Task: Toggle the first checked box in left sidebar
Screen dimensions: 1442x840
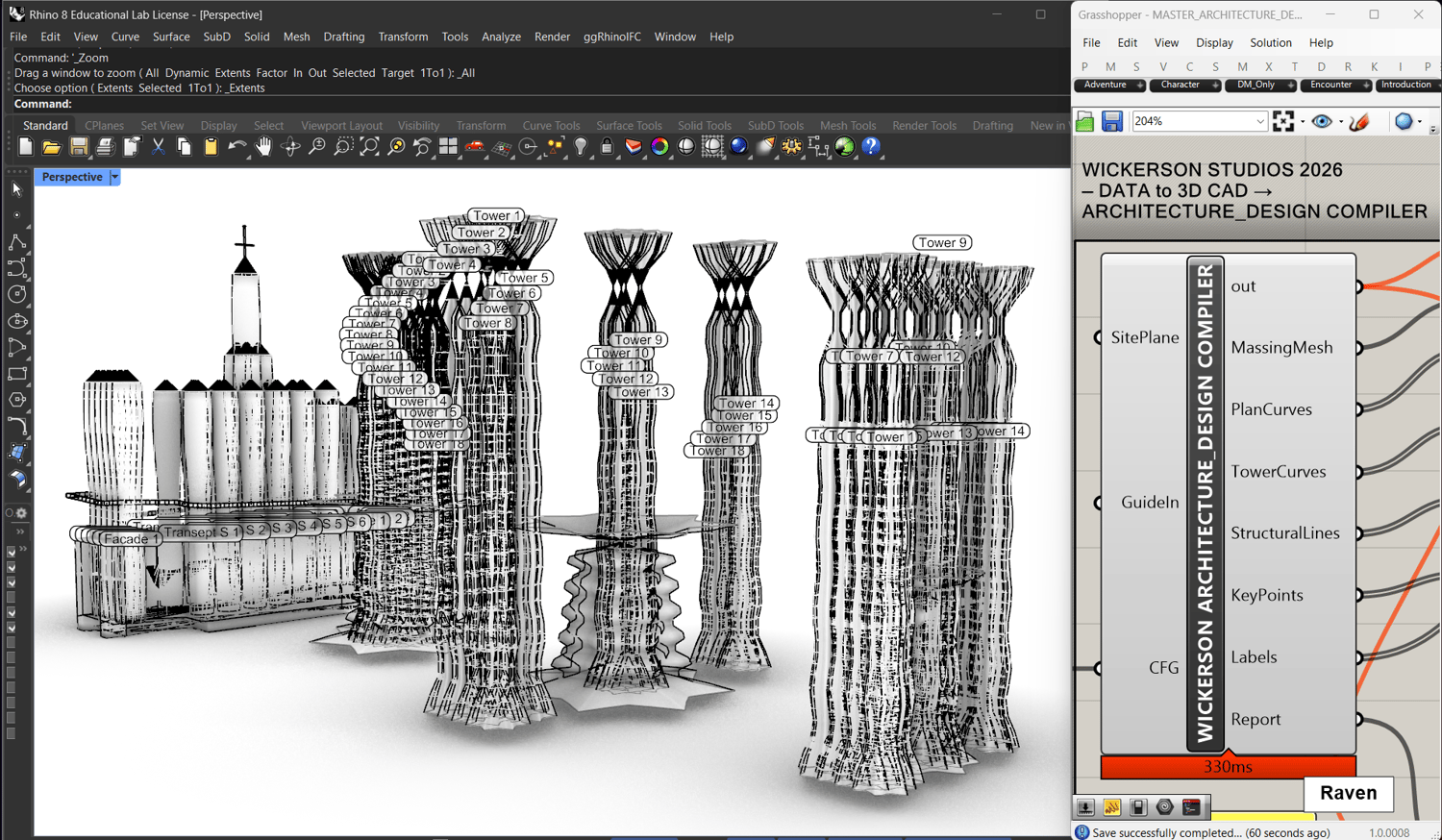Action: pyautogui.click(x=12, y=553)
